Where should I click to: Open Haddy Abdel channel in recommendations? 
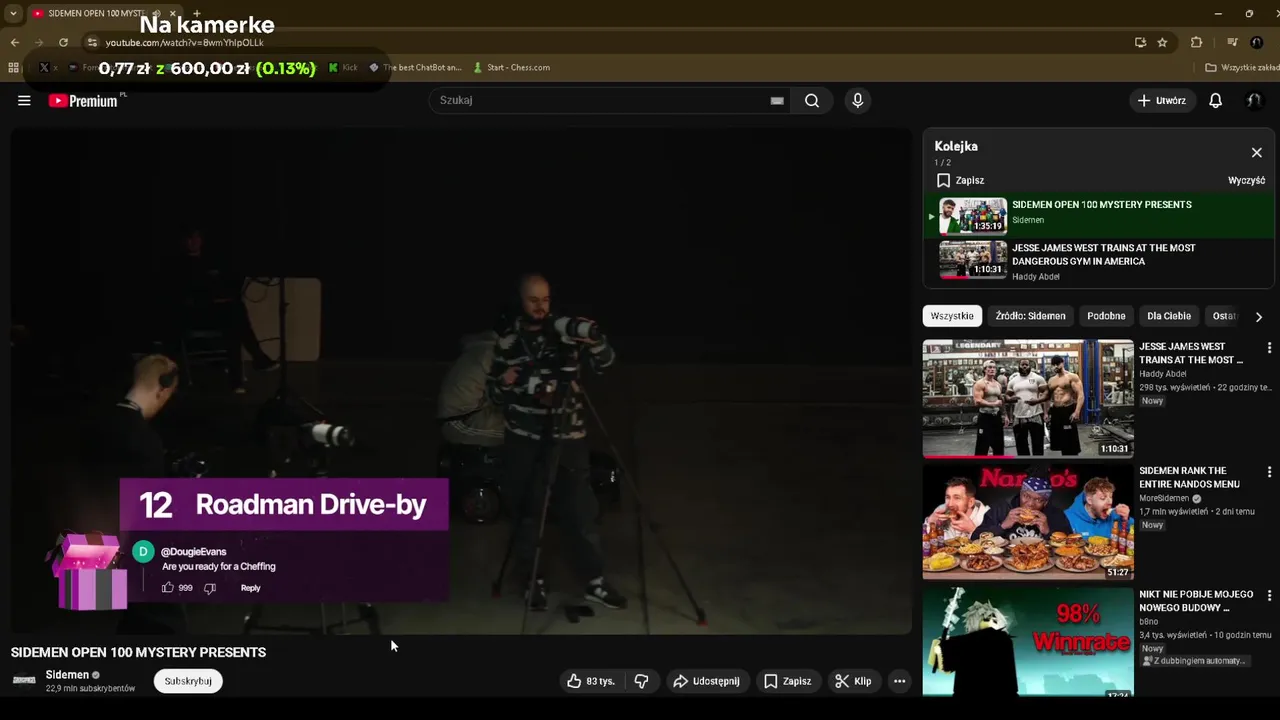(1163, 374)
